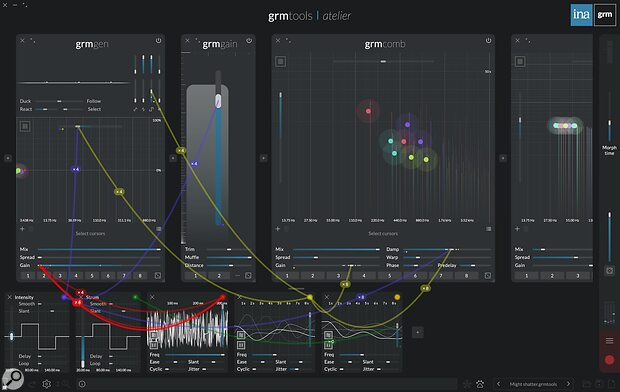Viewport: 620px width, 392px height.
Task: Click the Spotlight magnifier icon in bottom left corner
Action: point(12,379)
